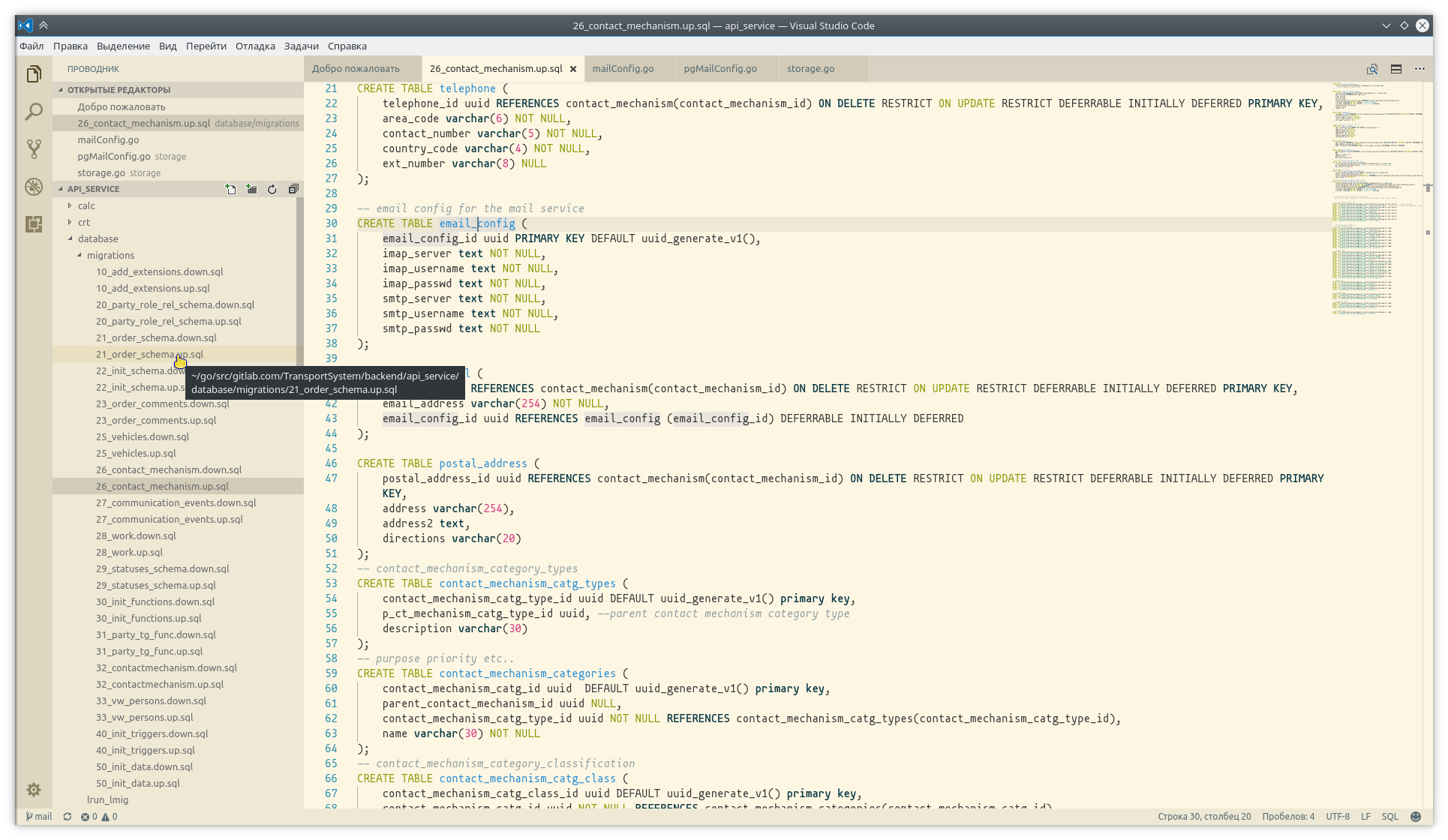
Task: Collapse the Open Editors section
Action: pyautogui.click(x=119, y=90)
